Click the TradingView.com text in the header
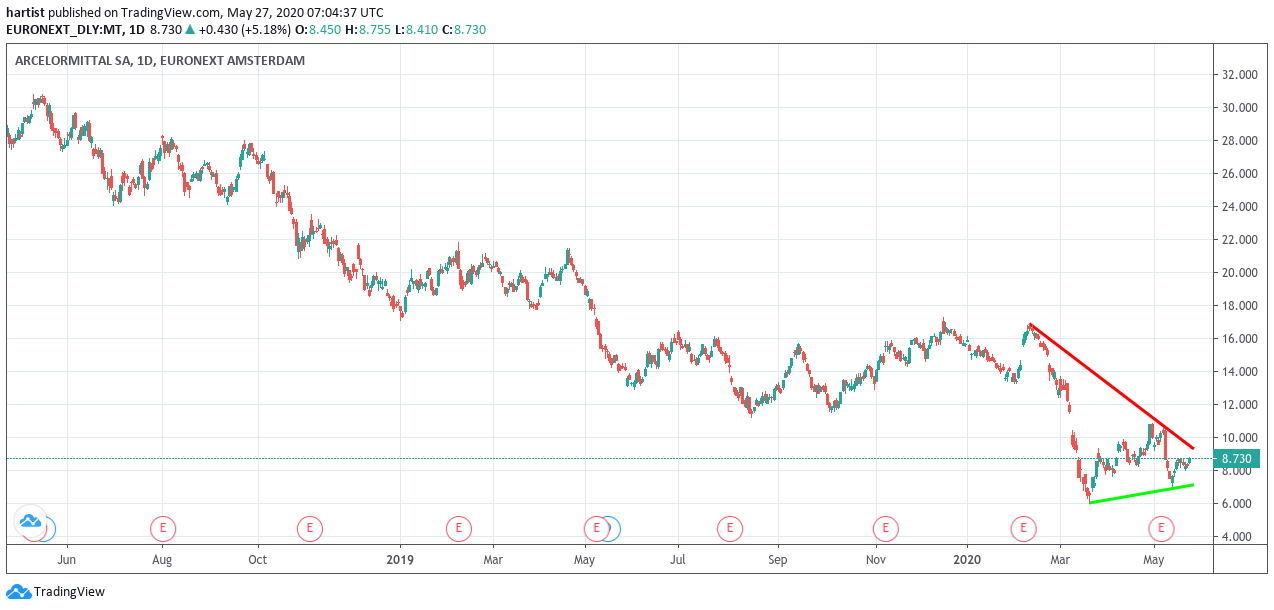The width and height of the screenshot is (1274, 610). [169, 13]
